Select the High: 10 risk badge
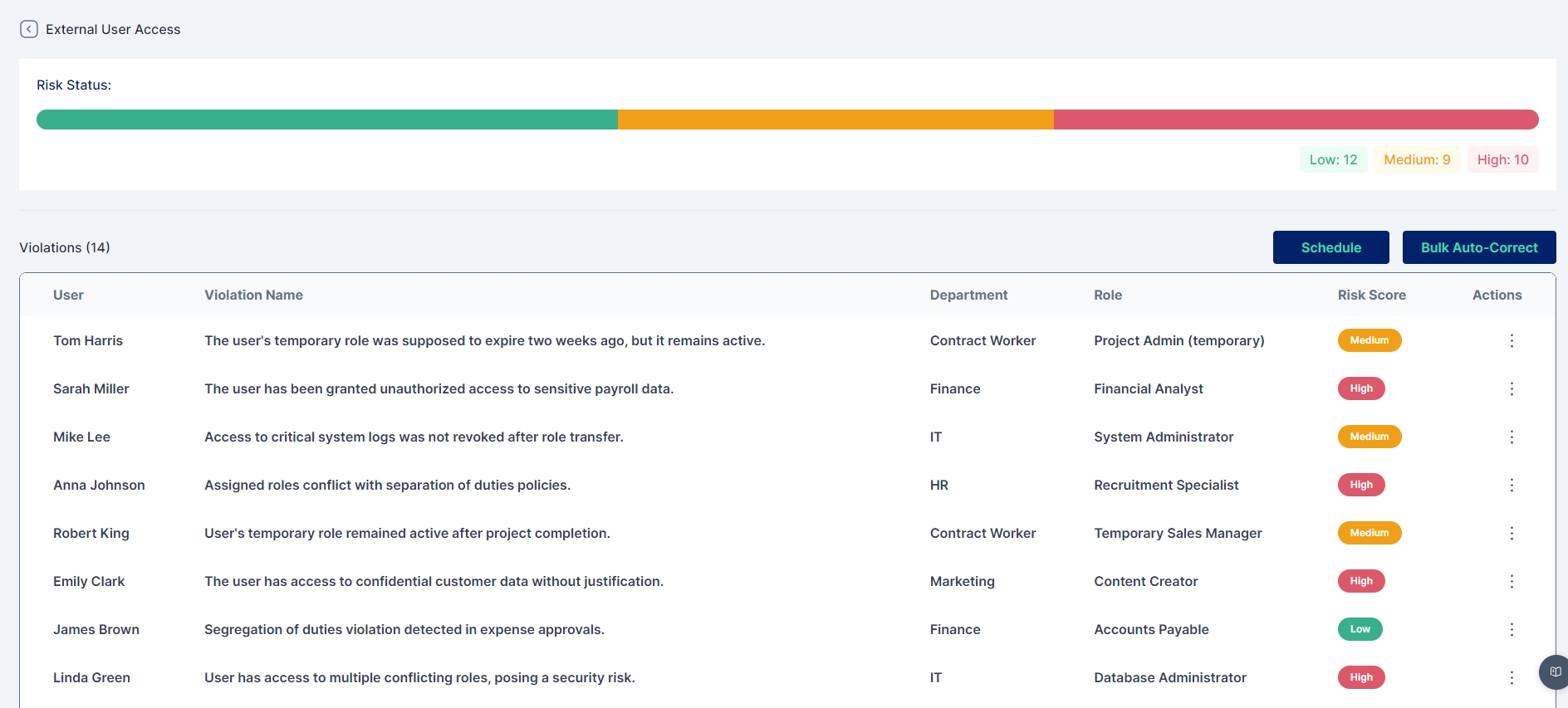The height and width of the screenshot is (708, 1568). pos(1502,159)
